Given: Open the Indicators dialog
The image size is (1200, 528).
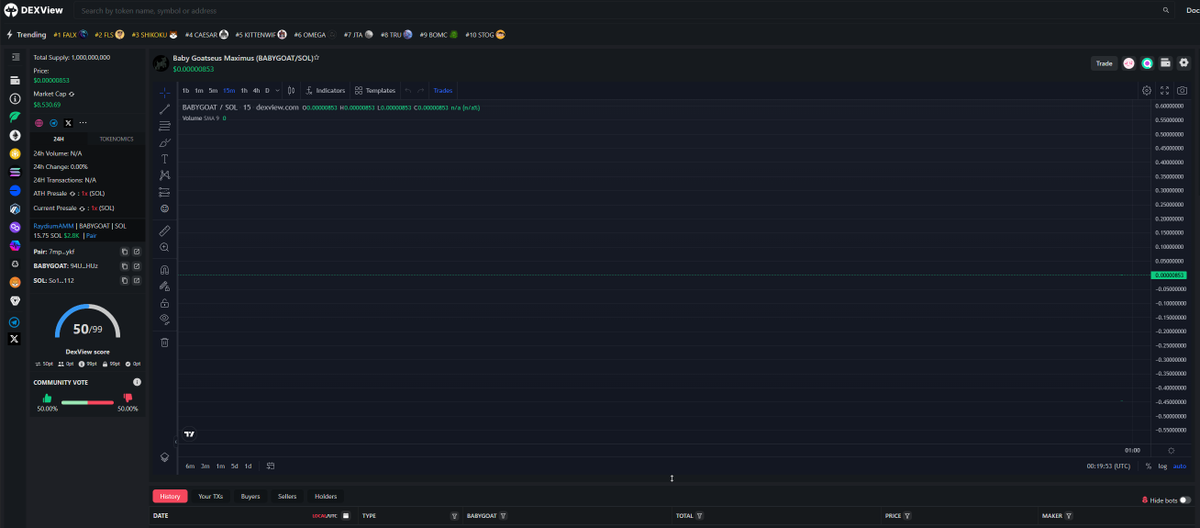Looking at the screenshot, I should [326, 90].
